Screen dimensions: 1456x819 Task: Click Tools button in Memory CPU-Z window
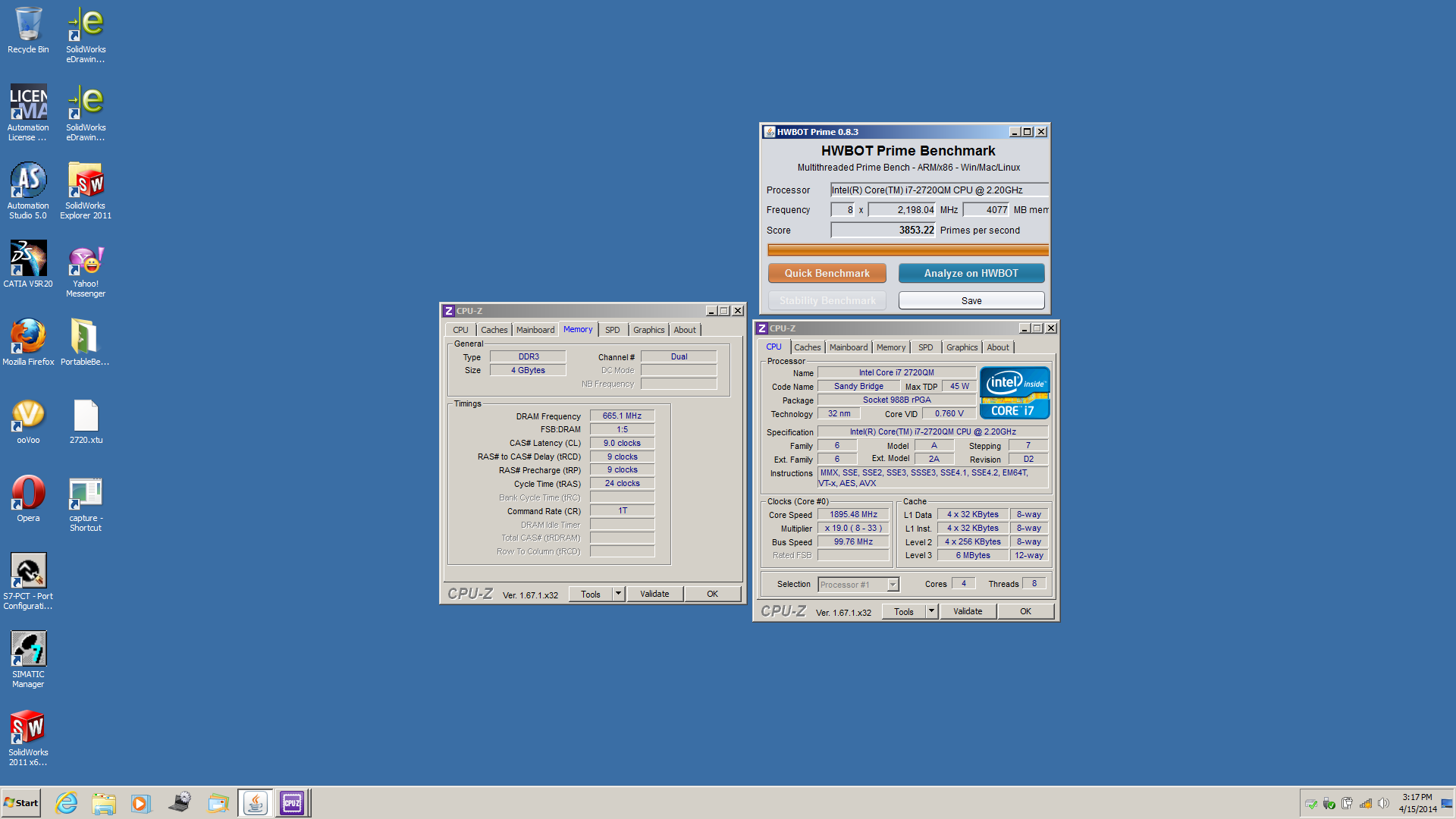590,594
